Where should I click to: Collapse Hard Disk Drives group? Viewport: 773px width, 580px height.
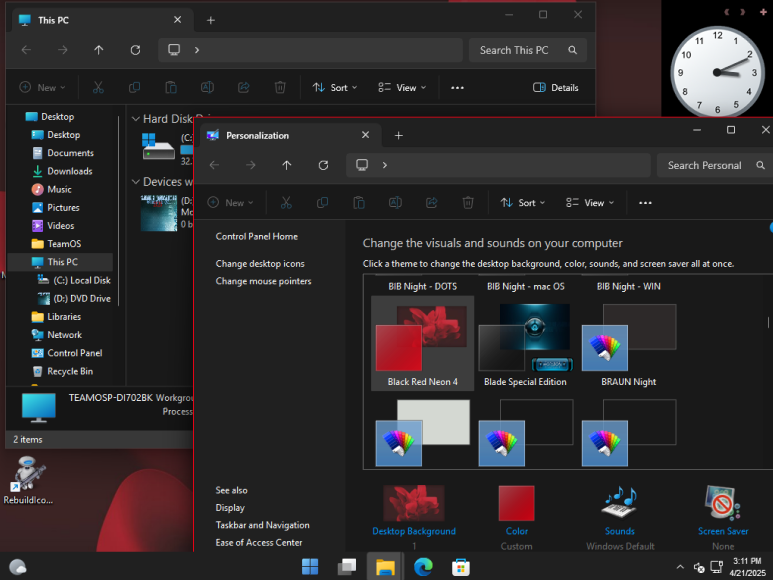[x=136, y=119]
